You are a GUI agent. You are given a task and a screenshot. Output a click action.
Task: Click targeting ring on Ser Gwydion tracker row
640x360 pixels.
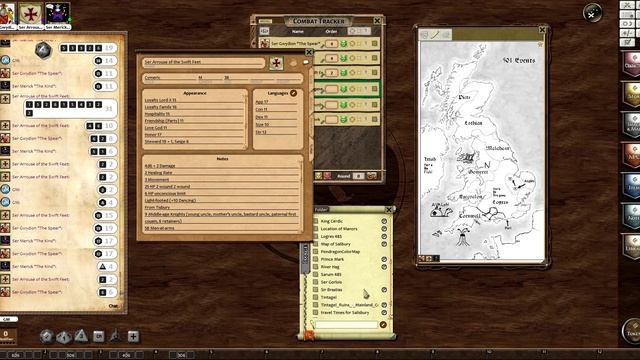pos(352,43)
